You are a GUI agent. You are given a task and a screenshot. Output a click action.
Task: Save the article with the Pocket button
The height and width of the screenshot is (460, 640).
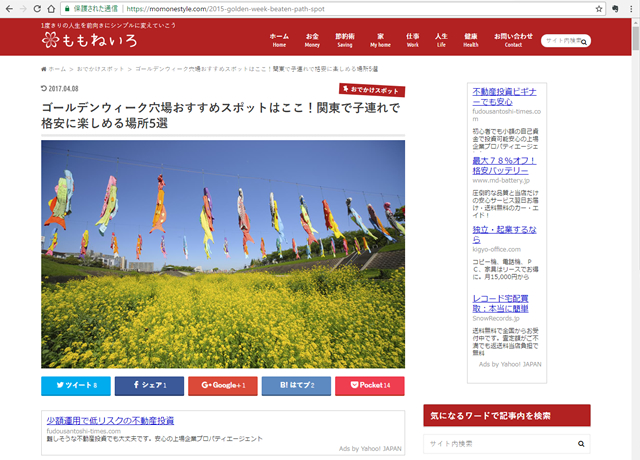(369, 385)
